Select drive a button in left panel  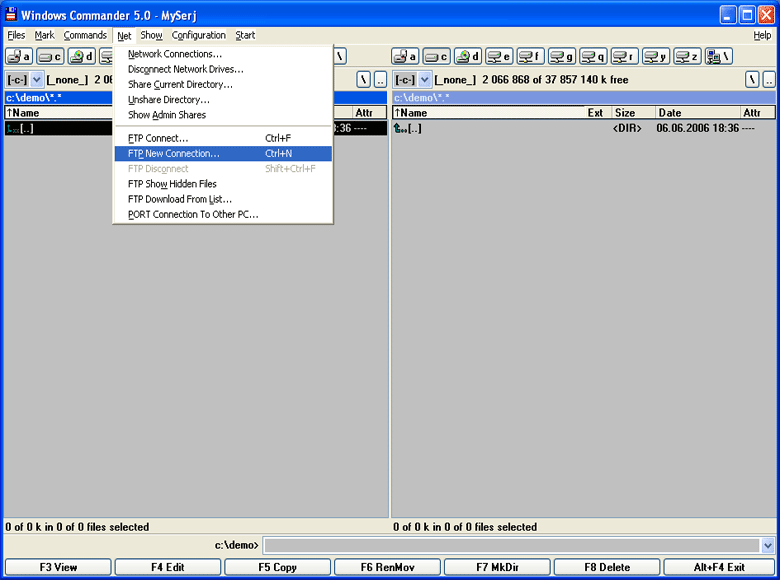tap(19, 56)
